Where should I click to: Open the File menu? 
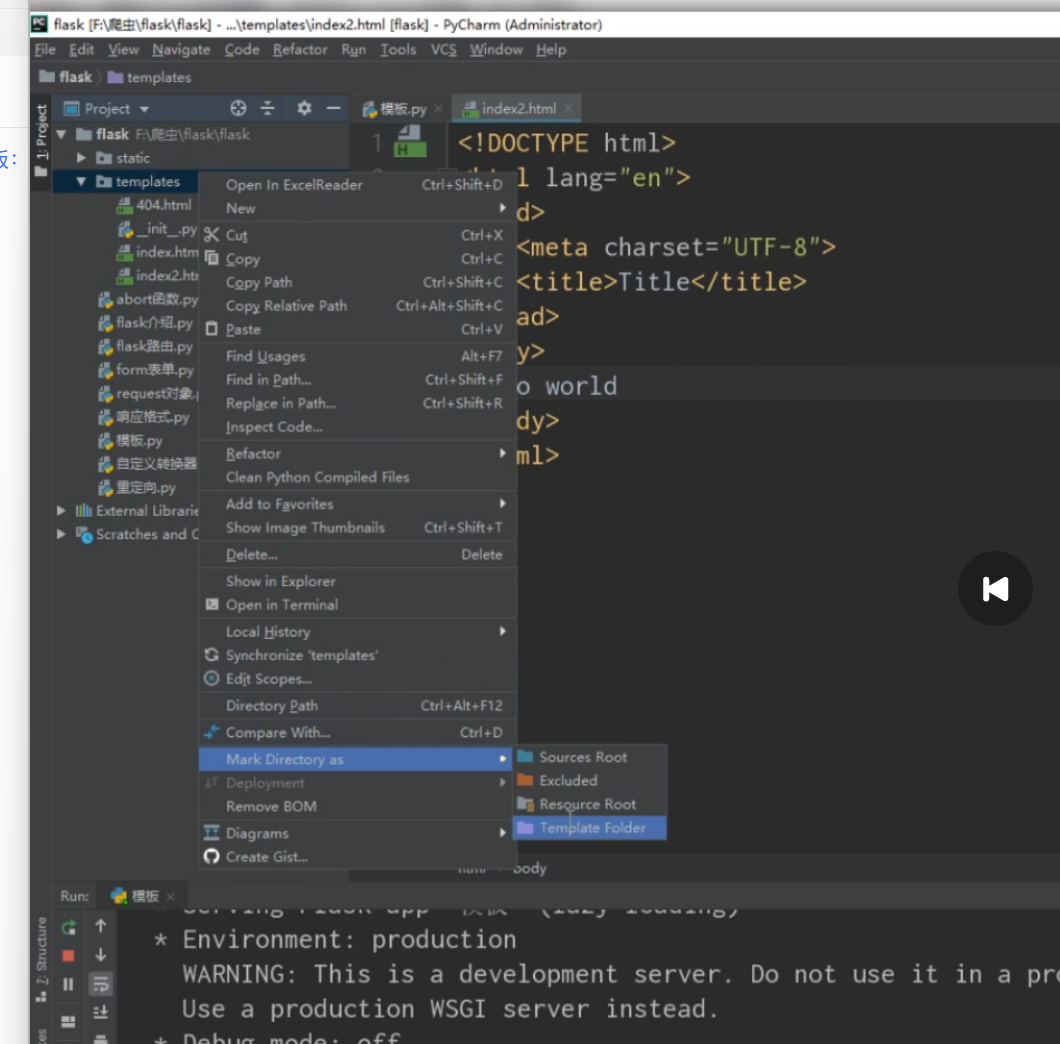(x=45, y=49)
